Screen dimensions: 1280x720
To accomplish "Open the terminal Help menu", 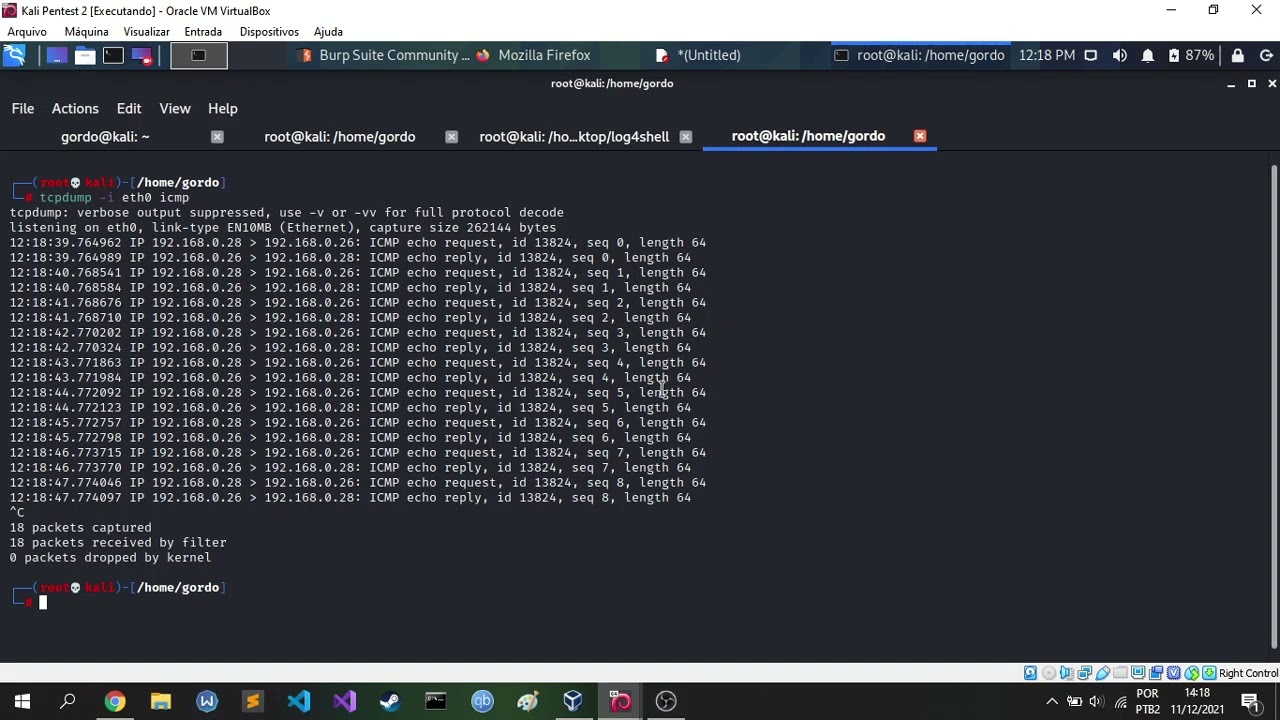I will [223, 108].
